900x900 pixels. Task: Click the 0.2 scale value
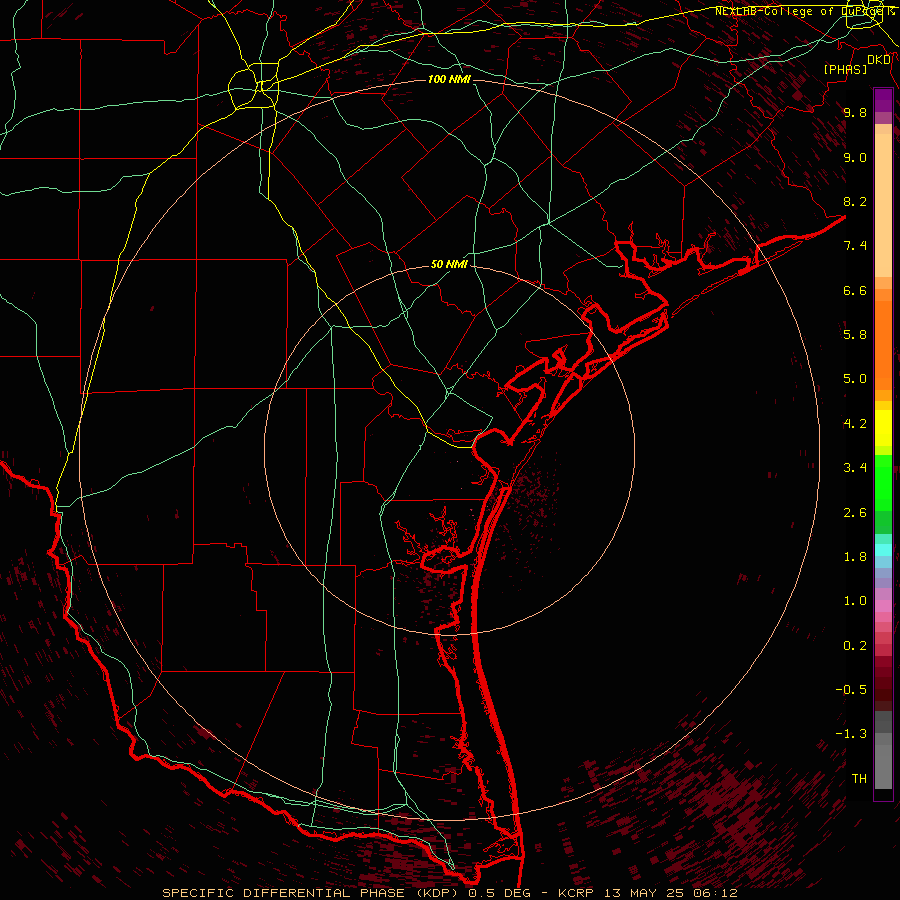855,646
